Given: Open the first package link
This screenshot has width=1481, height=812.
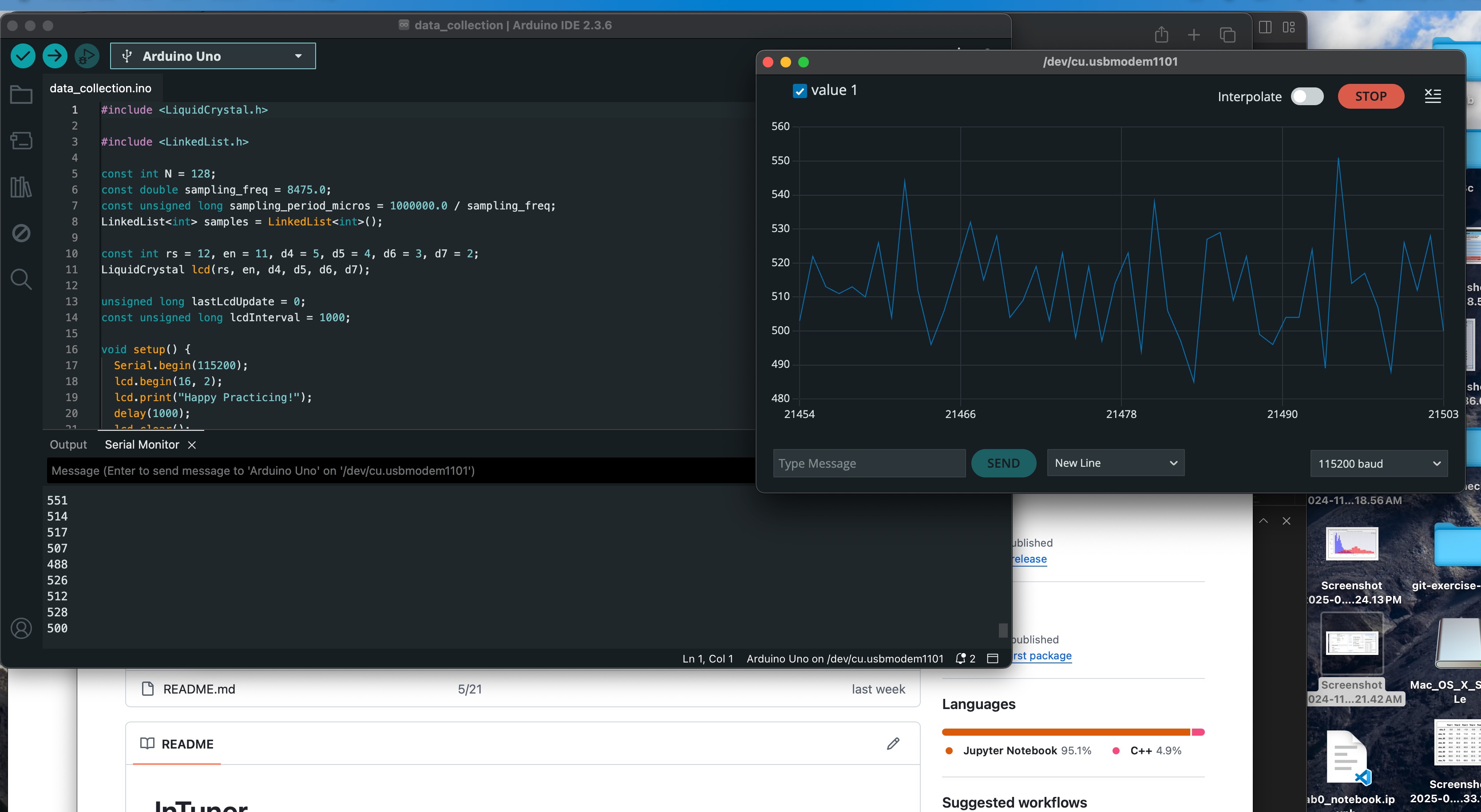Looking at the screenshot, I should pos(1042,655).
